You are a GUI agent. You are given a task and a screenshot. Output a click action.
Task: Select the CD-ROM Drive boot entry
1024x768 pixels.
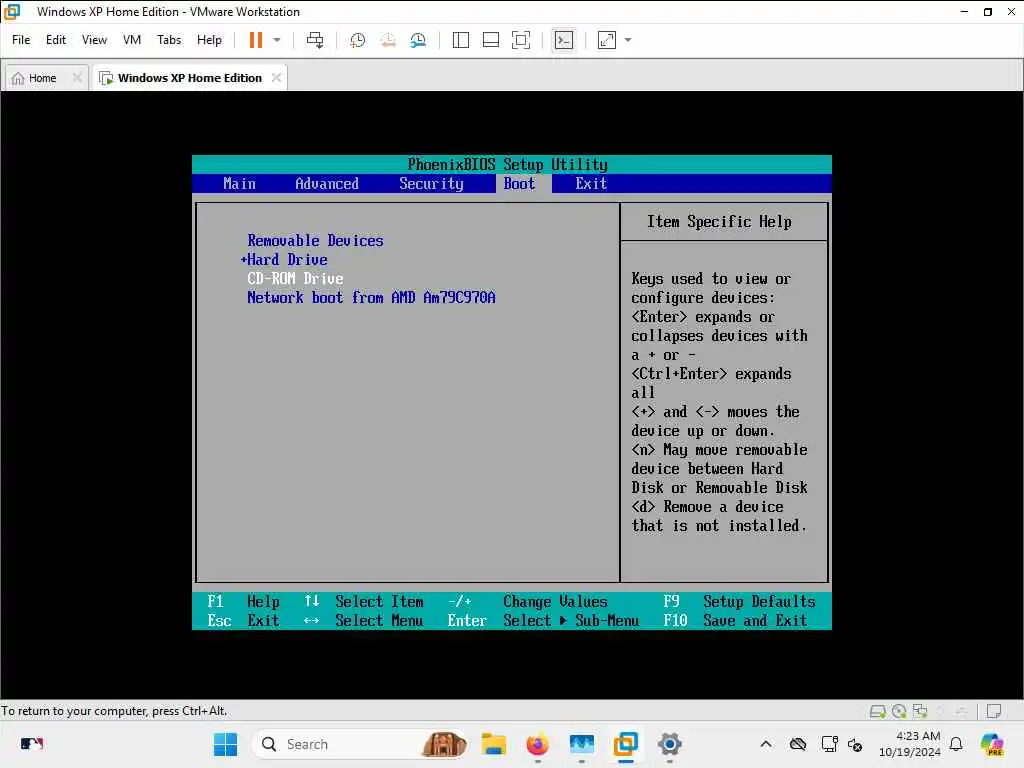click(295, 278)
